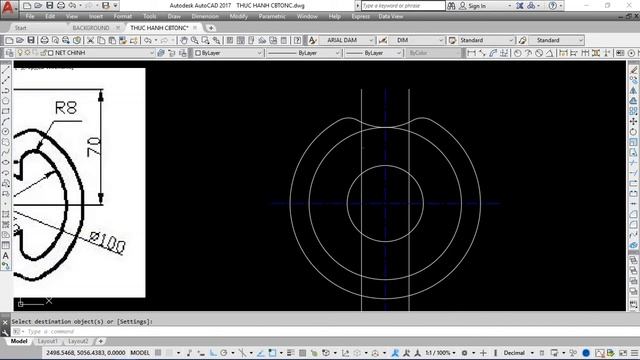The height and width of the screenshot is (360, 640).
Task: Toggle freeze sun icon for NET CHINH layer
Action: coord(27,53)
